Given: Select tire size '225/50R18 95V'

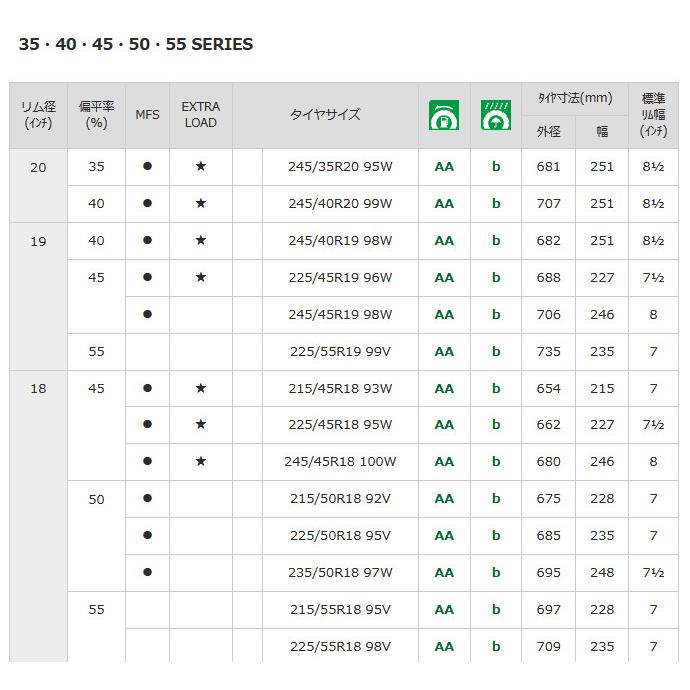Looking at the screenshot, I should coord(340,536).
